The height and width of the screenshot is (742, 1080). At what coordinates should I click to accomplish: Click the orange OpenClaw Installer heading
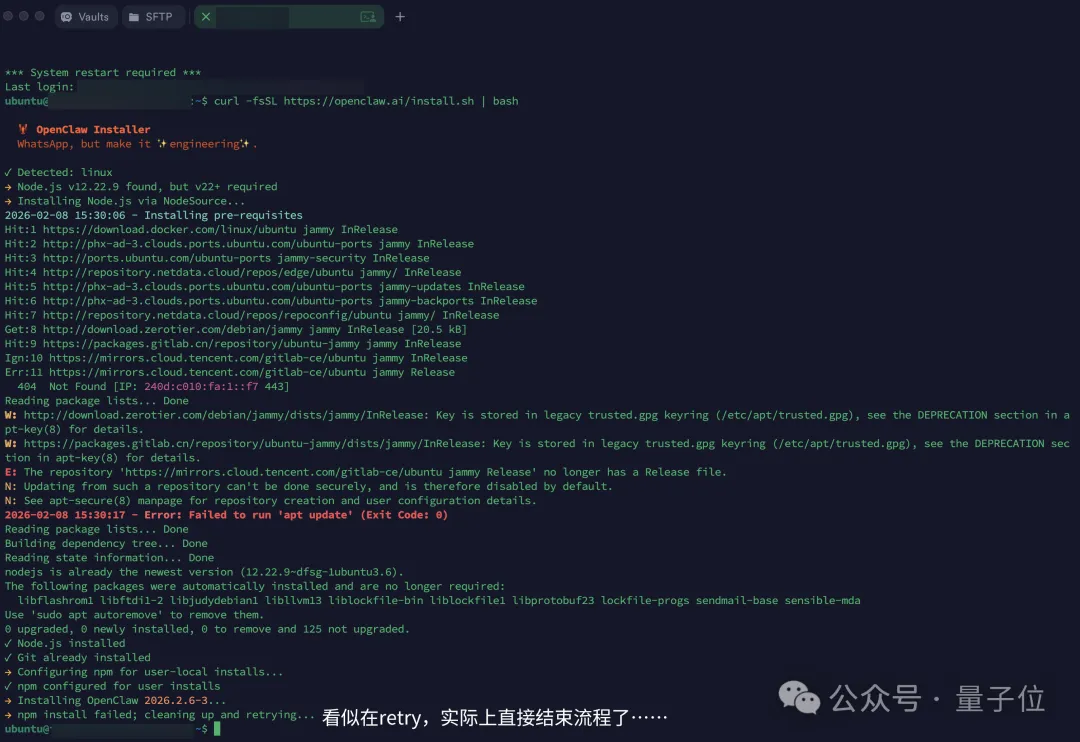tap(93, 129)
